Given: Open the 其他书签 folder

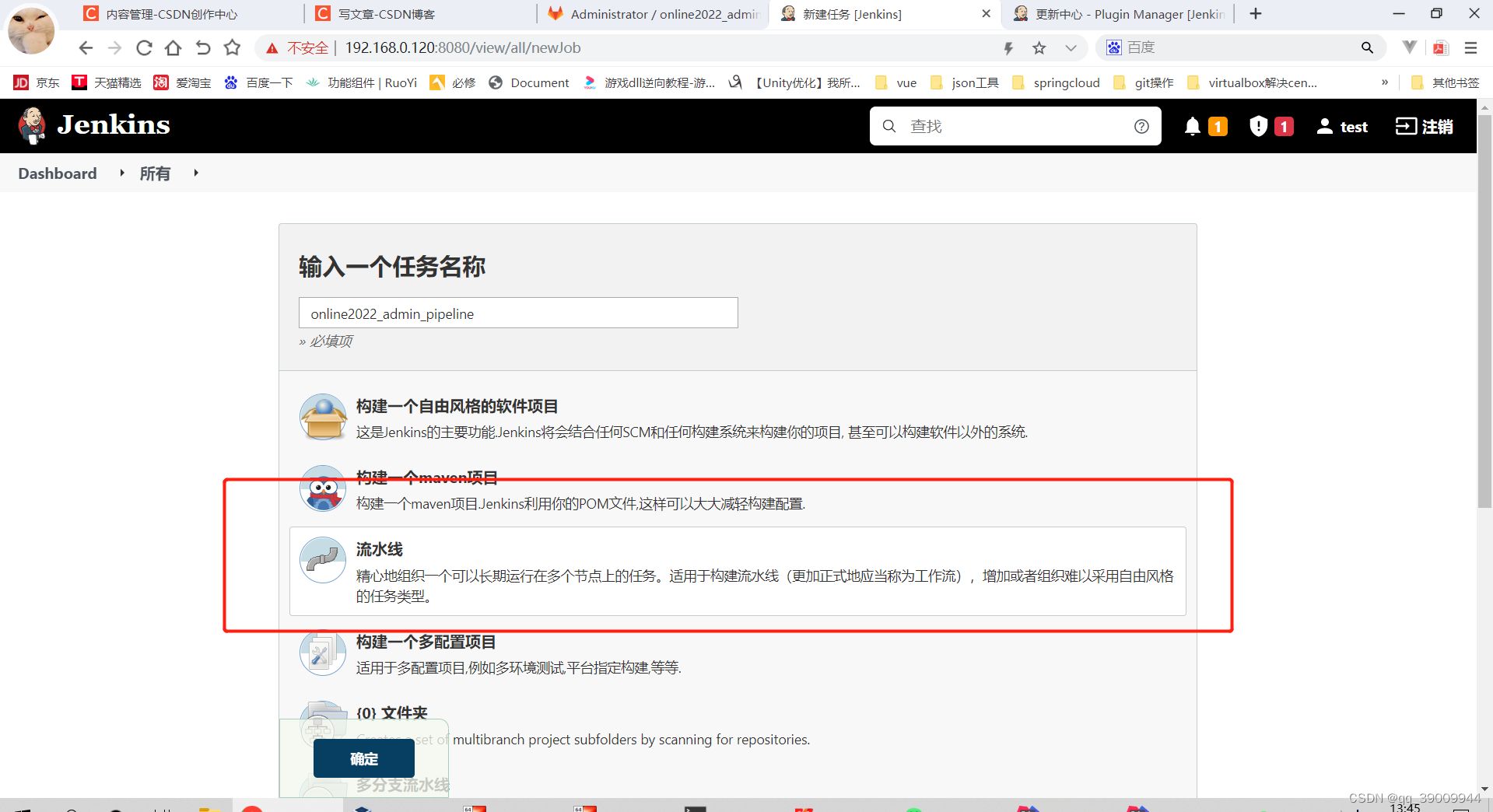Looking at the screenshot, I should 1445,82.
